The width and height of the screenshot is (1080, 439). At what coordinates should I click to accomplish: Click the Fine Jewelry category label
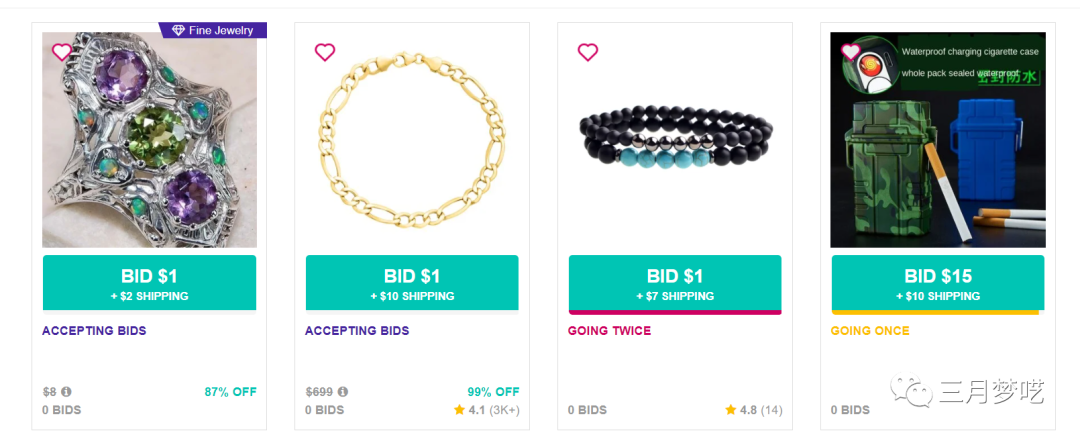[x=221, y=30]
